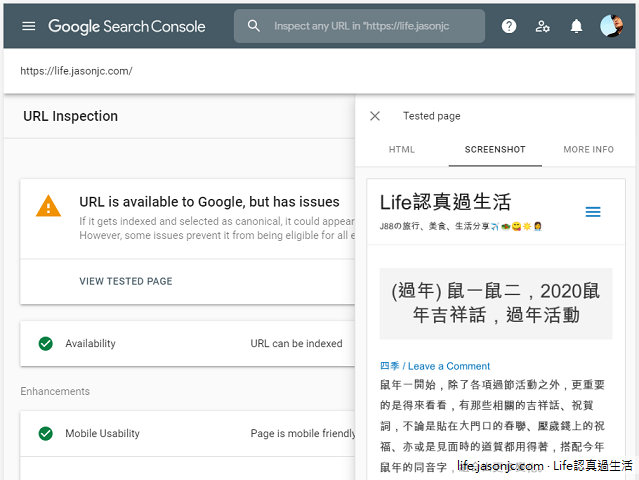Image resolution: width=639 pixels, height=480 pixels.
Task: Click the search magnifier icon
Action: point(253,26)
